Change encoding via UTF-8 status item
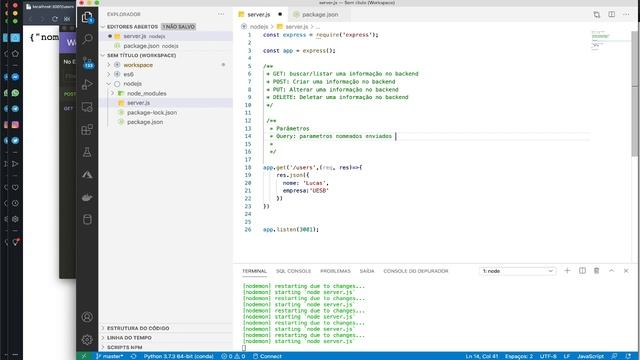The height and width of the screenshot is (360, 640). click(x=548, y=356)
